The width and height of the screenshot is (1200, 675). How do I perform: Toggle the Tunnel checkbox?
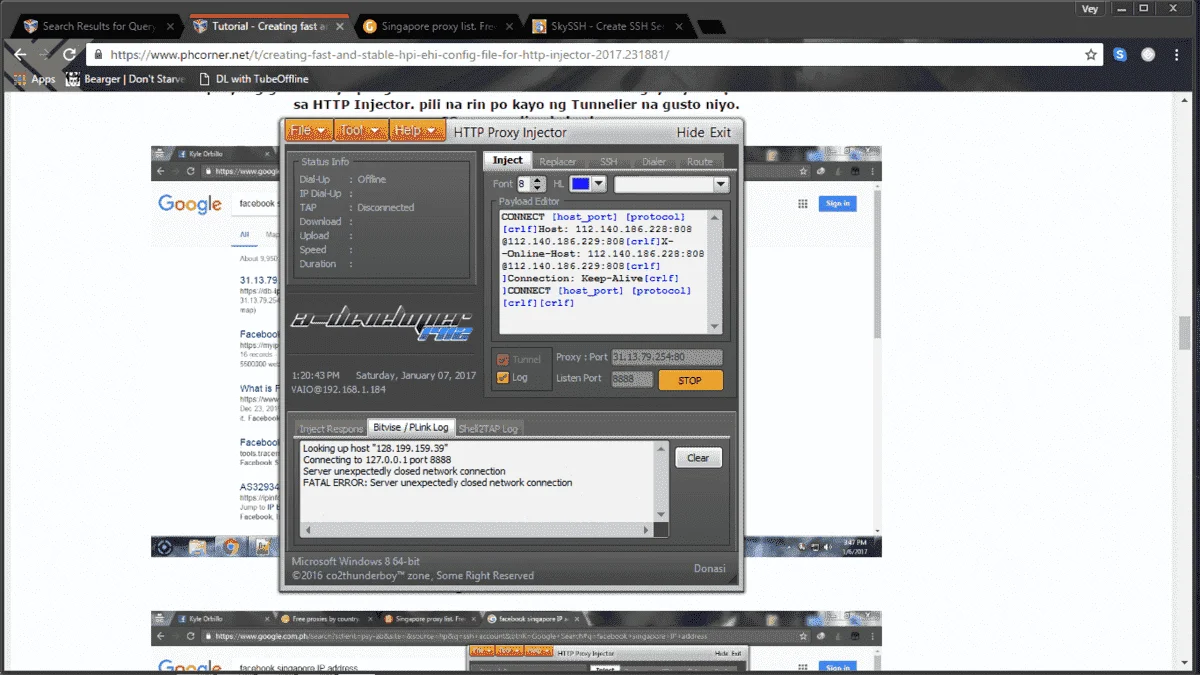click(x=502, y=359)
